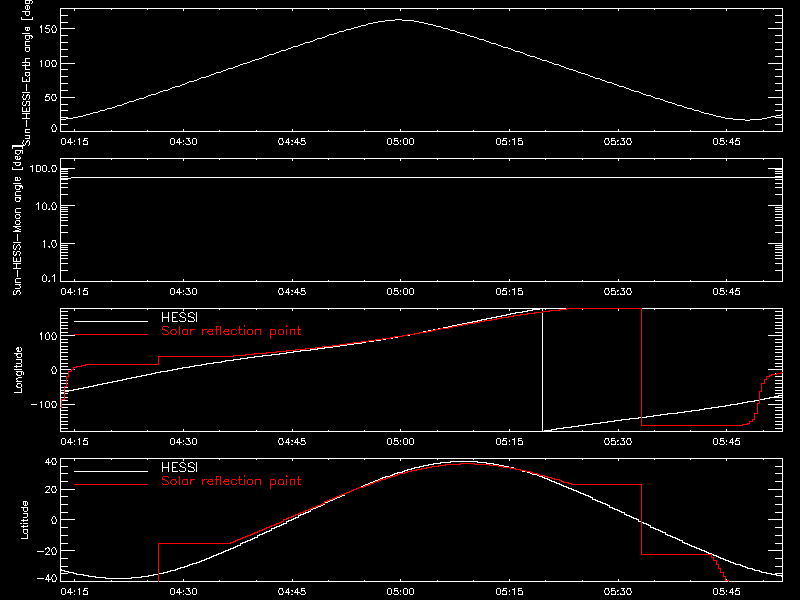Screen dimensions: 800x600
Task: Click '04:15' time label under Latitude plot
Action: [x=74, y=592]
